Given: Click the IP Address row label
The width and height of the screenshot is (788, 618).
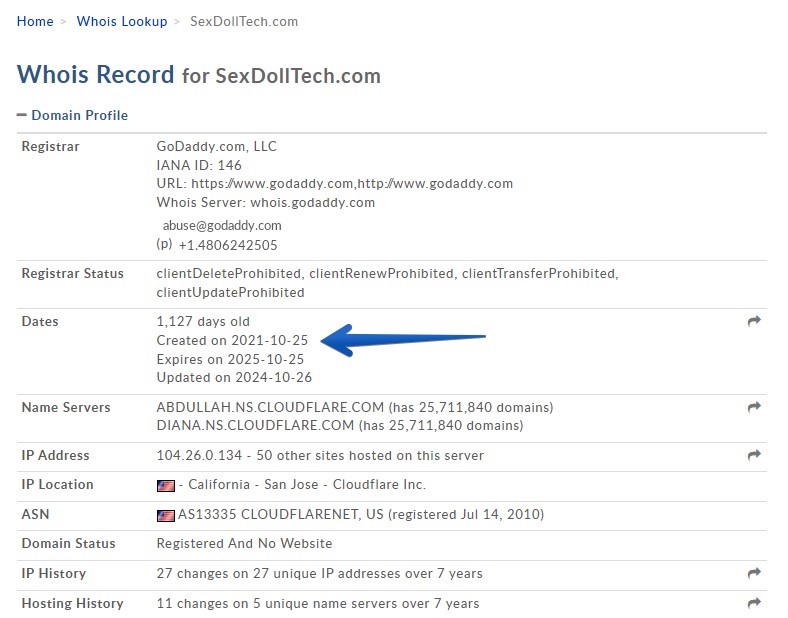Looking at the screenshot, I should coord(55,455).
